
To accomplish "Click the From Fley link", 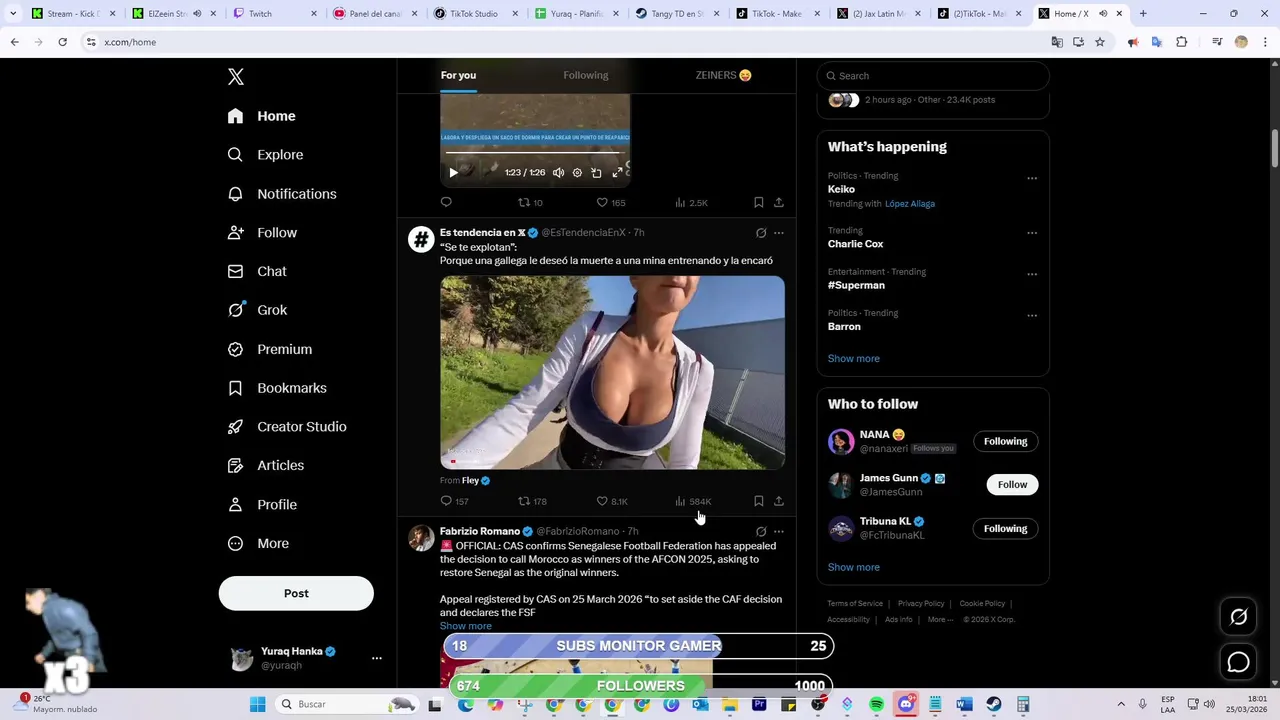I will (476, 481).
